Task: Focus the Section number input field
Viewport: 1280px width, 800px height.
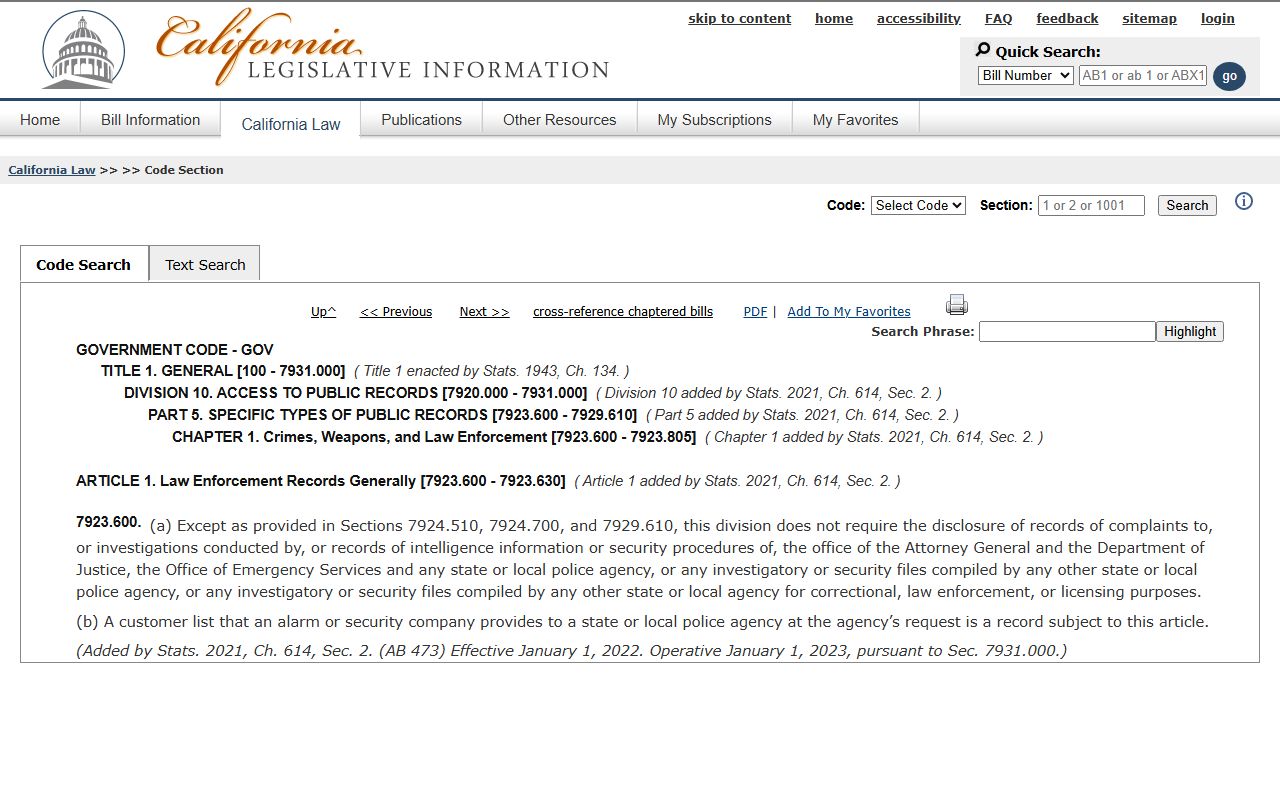Action: 1091,205
